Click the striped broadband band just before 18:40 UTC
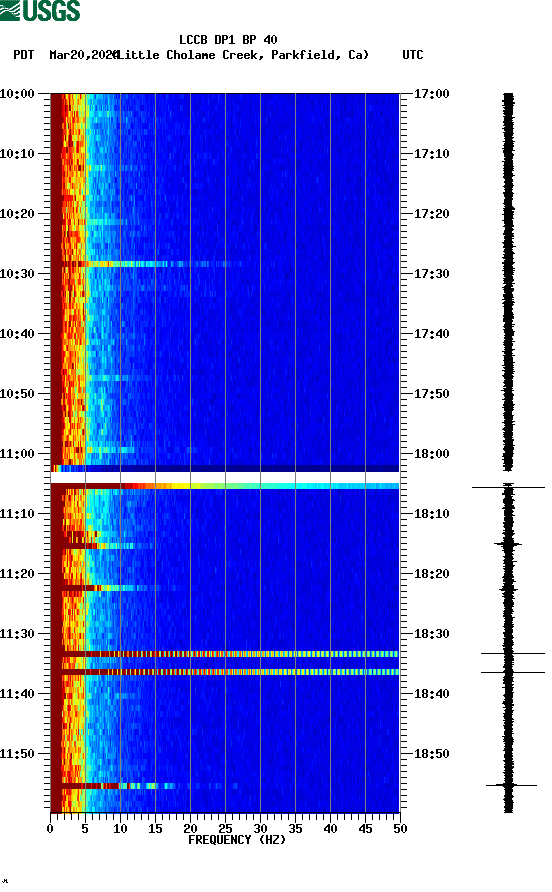This screenshot has width=552, height=892. [225, 672]
